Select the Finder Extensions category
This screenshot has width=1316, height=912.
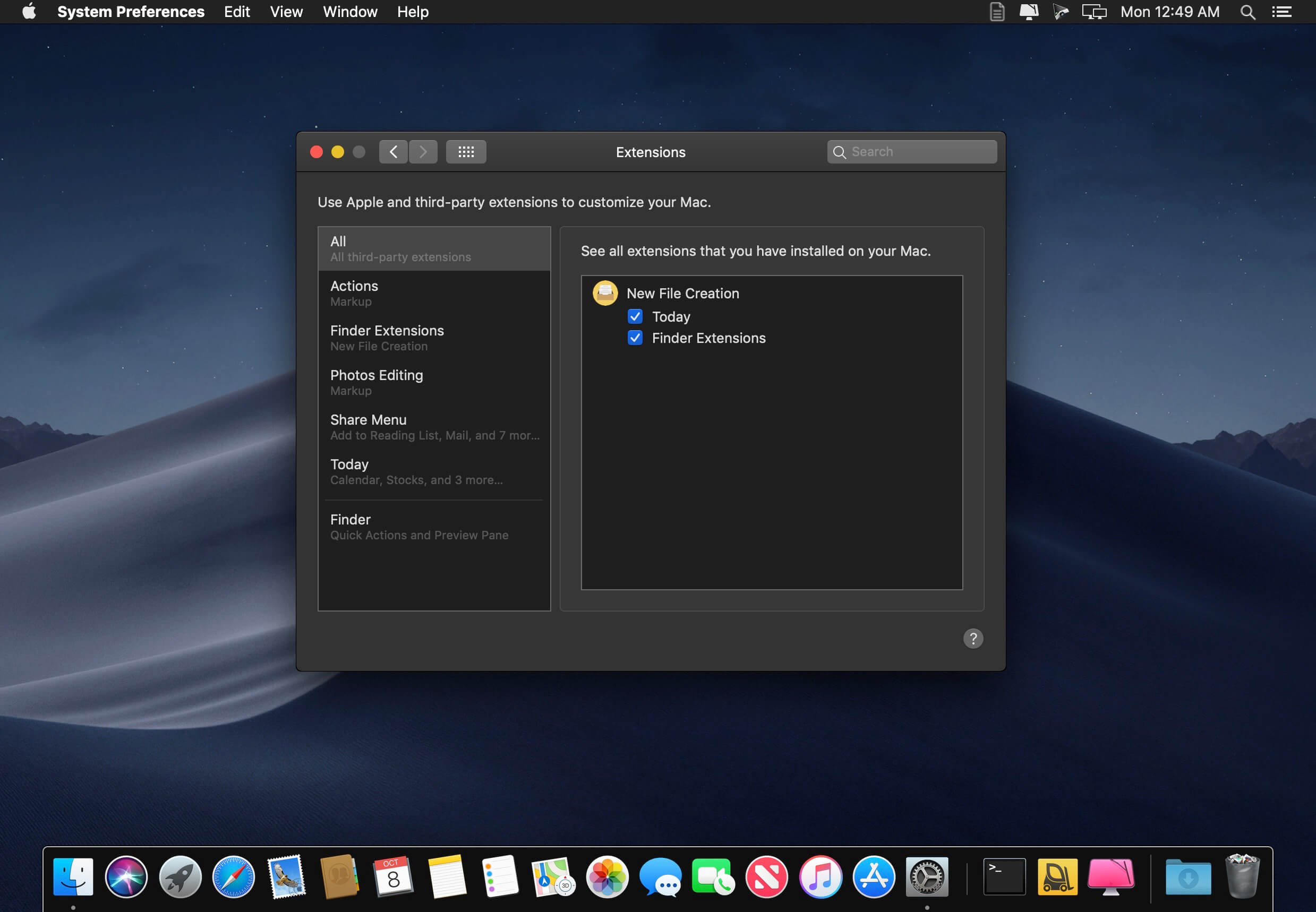[x=434, y=338]
